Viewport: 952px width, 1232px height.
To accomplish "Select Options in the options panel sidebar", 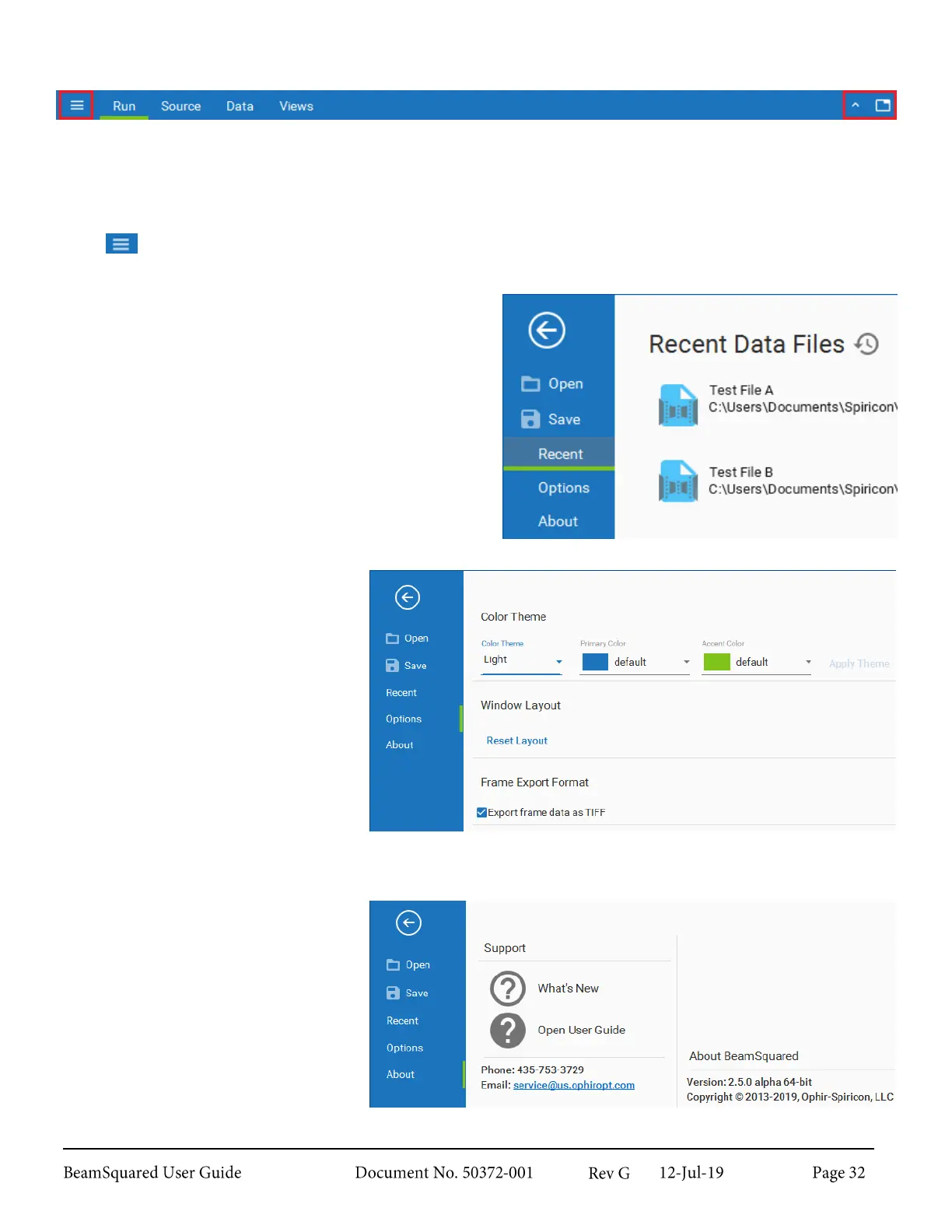I will pos(404,719).
